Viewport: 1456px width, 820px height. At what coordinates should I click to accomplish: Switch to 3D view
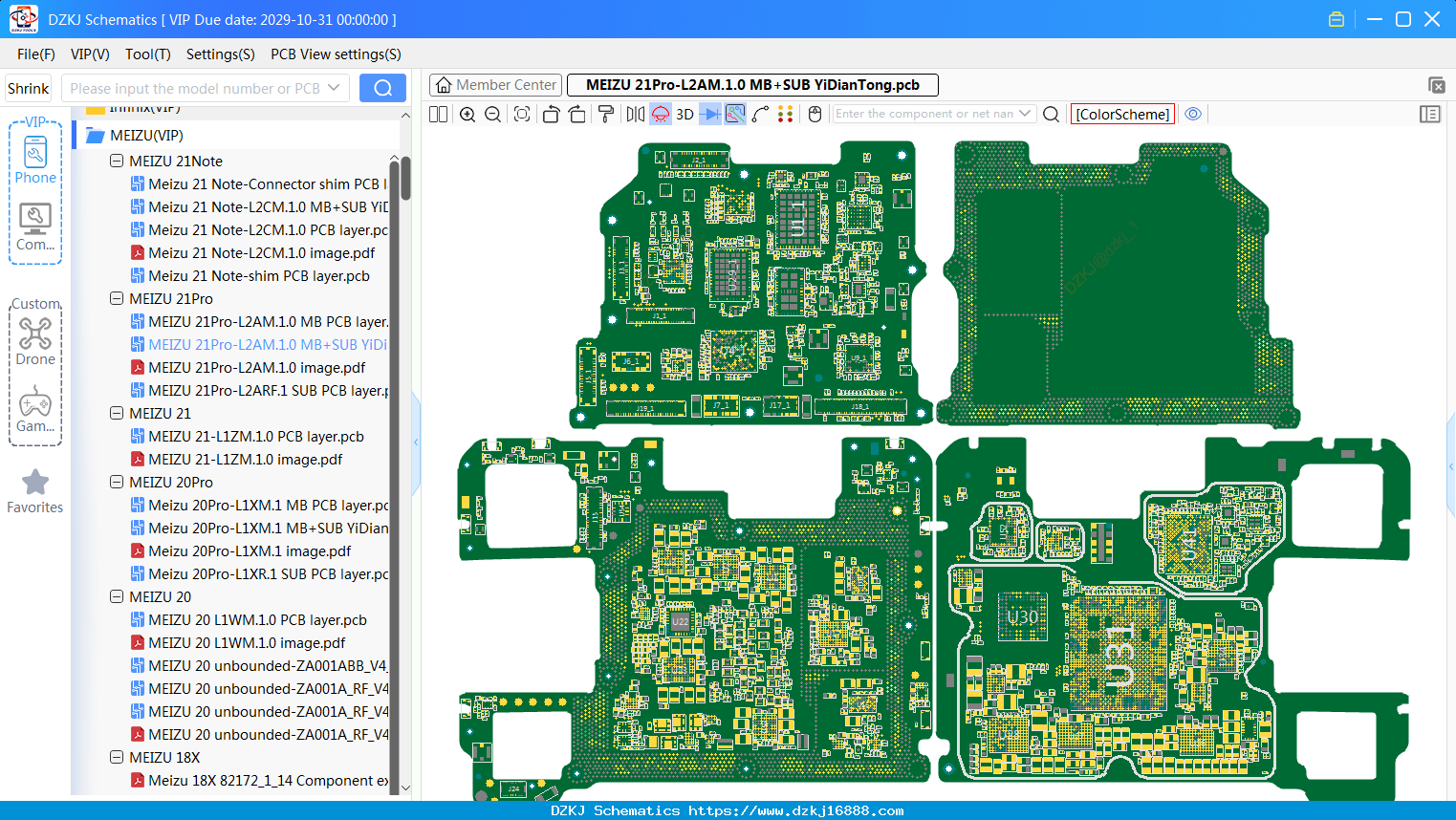(685, 114)
